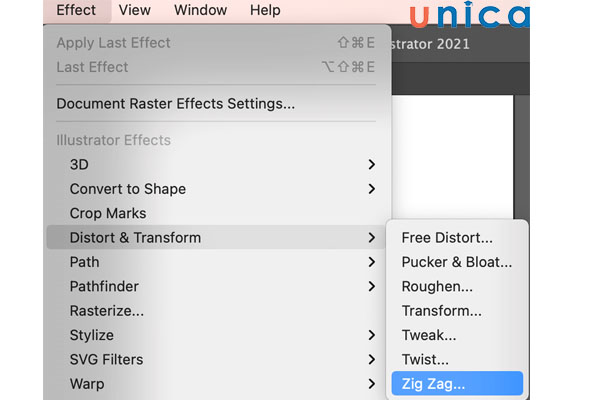Expand the Convert to Shape submenu
Screen dimensions: 600x400
click(127, 189)
